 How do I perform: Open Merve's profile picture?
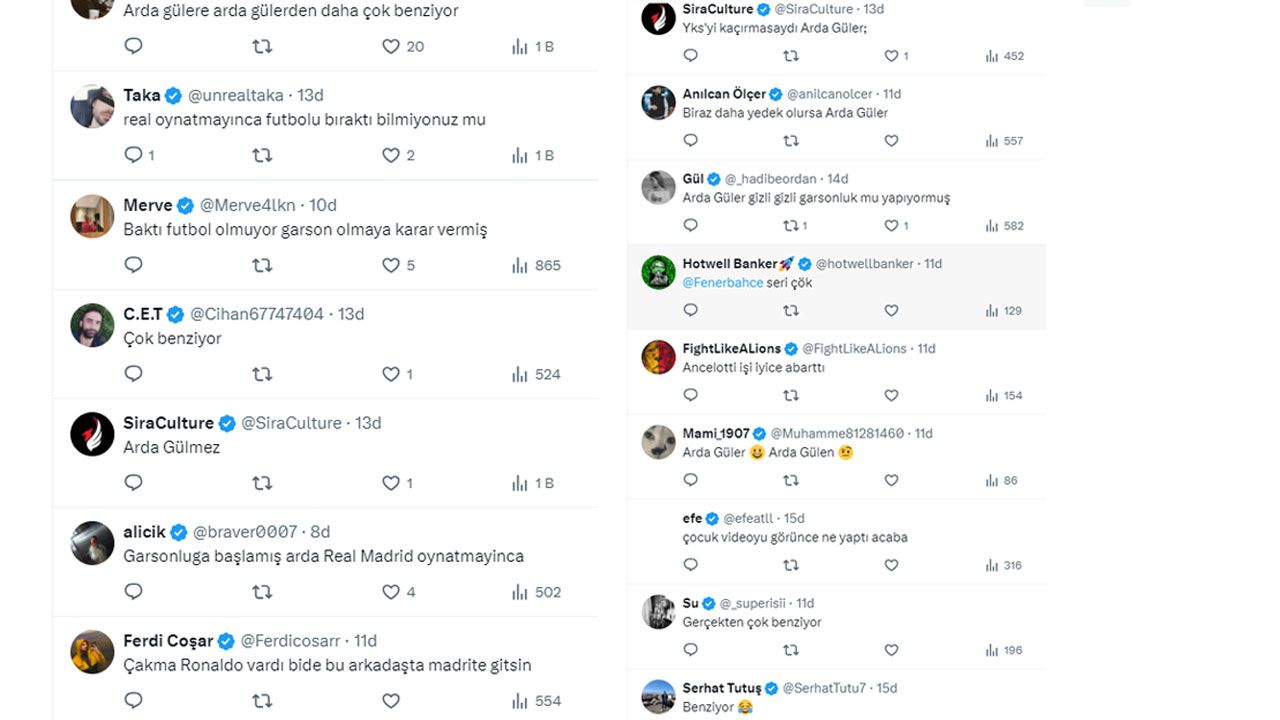tap(92, 216)
